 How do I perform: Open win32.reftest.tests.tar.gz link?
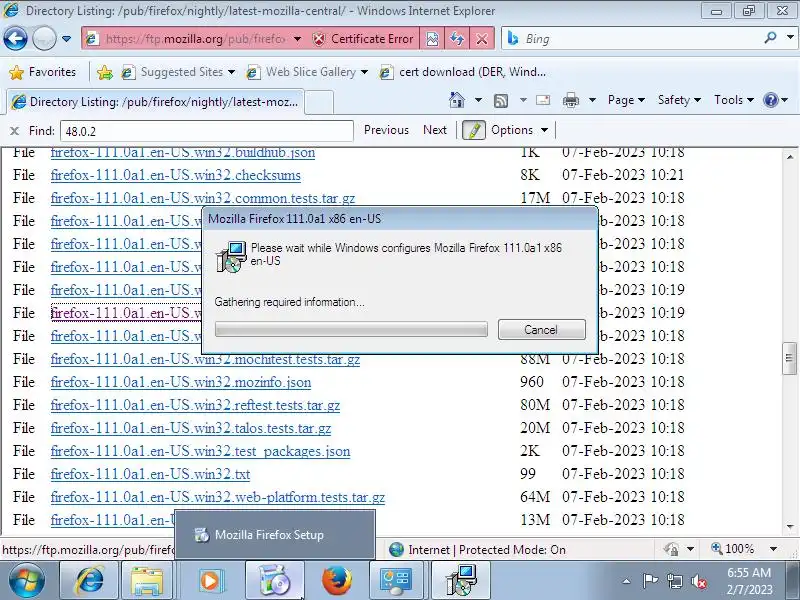[x=195, y=405]
